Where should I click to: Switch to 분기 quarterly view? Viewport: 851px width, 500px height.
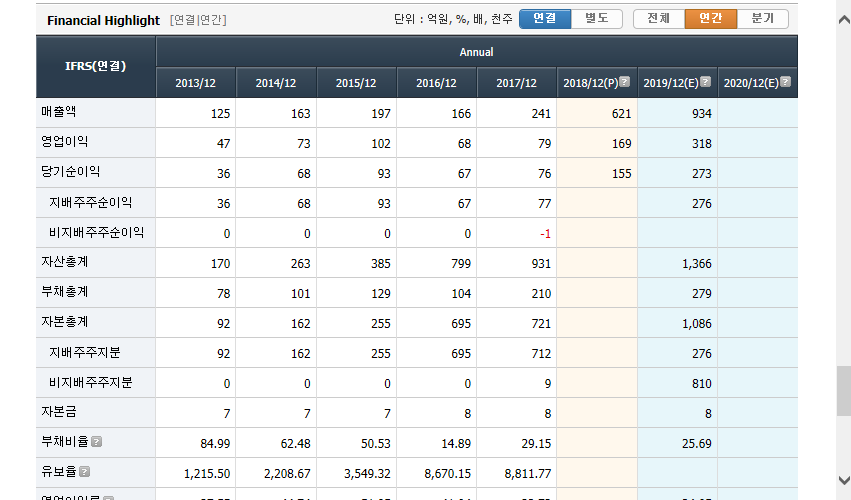[x=763, y=19]
